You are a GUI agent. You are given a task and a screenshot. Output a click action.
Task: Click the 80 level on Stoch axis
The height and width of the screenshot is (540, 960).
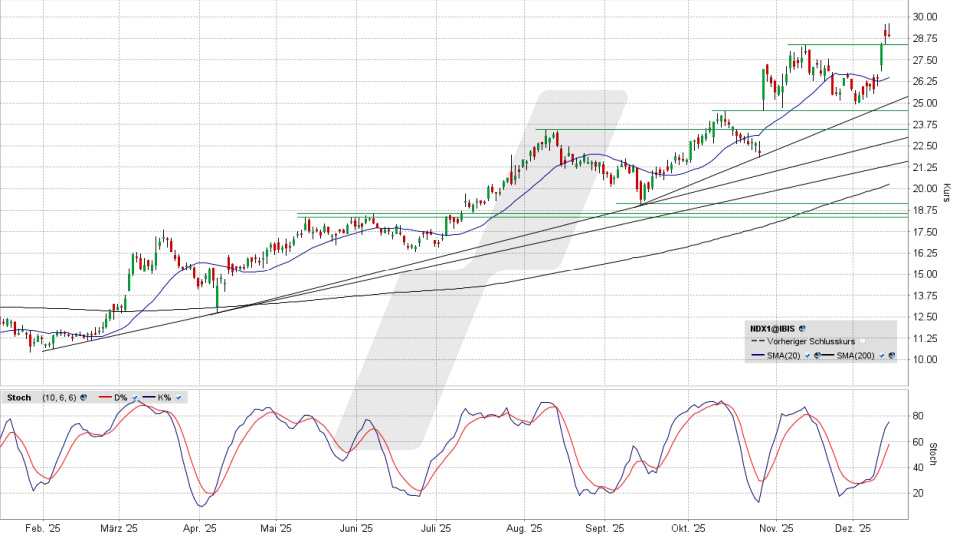917,416
